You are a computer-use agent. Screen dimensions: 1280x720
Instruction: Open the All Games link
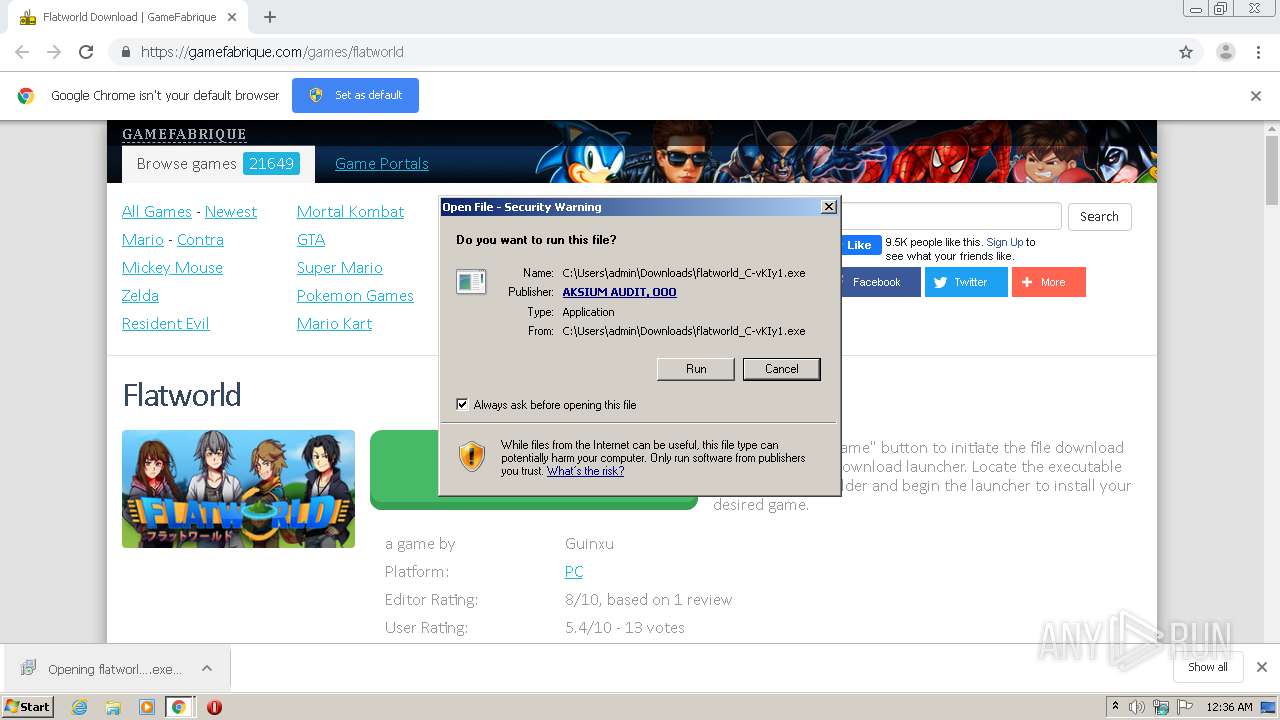click(x=157, y=212)
